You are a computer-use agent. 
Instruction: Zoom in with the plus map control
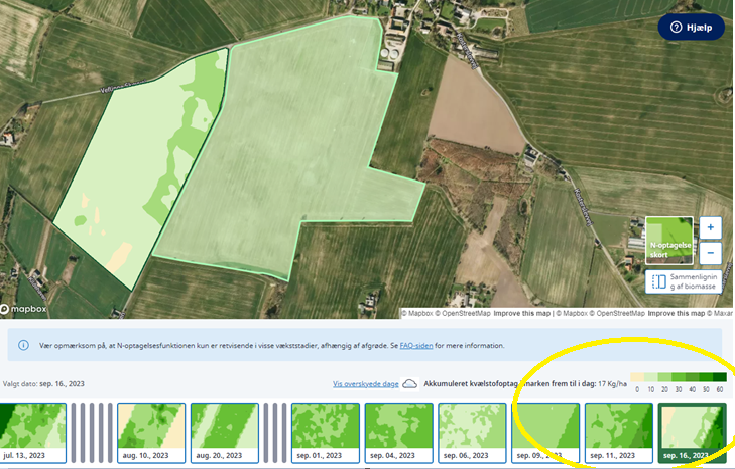coord(711,227)
